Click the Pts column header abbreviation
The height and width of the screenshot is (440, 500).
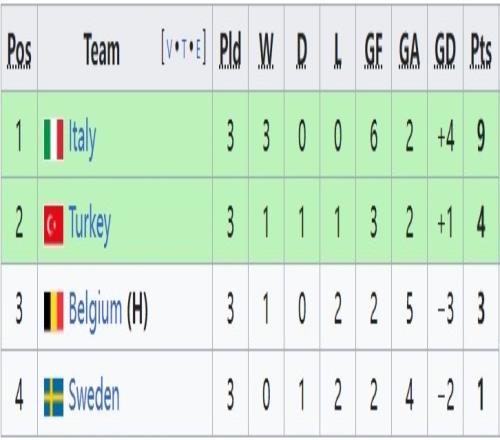tap(481, 50)
